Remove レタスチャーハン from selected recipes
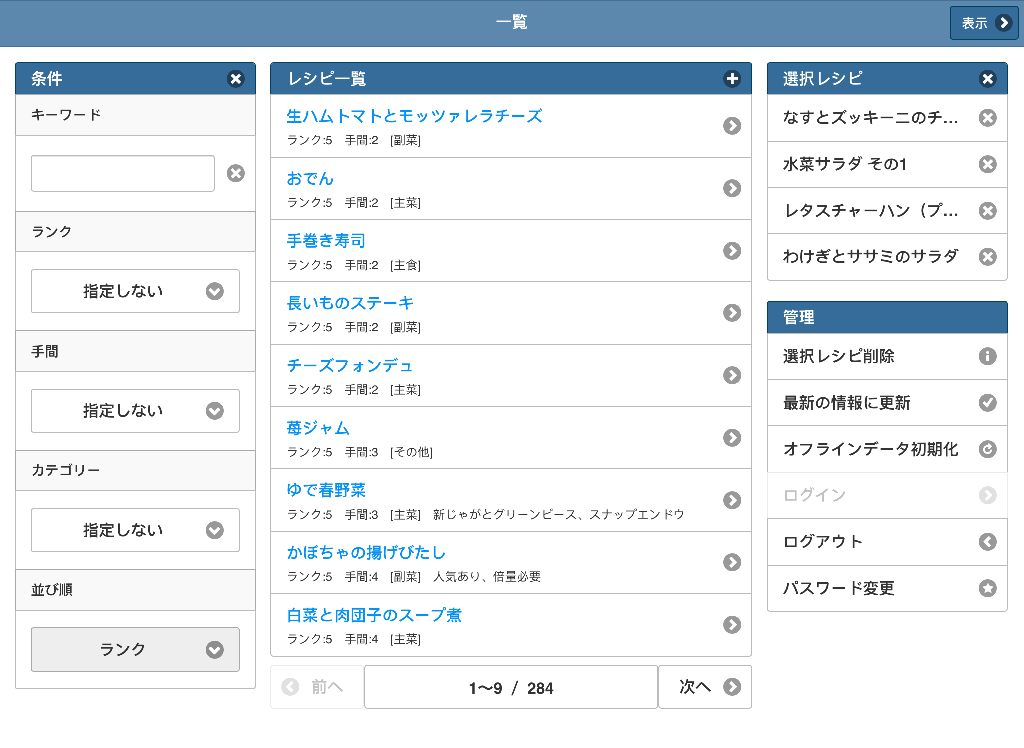Viewport: 1024px width, 748px height. tap(988, 211)
